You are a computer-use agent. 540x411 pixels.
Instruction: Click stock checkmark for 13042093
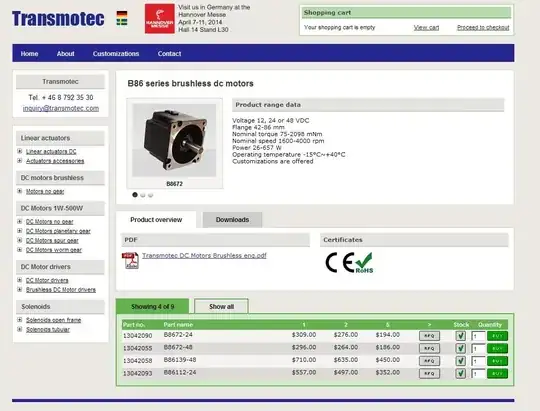(x=460, y=373)
